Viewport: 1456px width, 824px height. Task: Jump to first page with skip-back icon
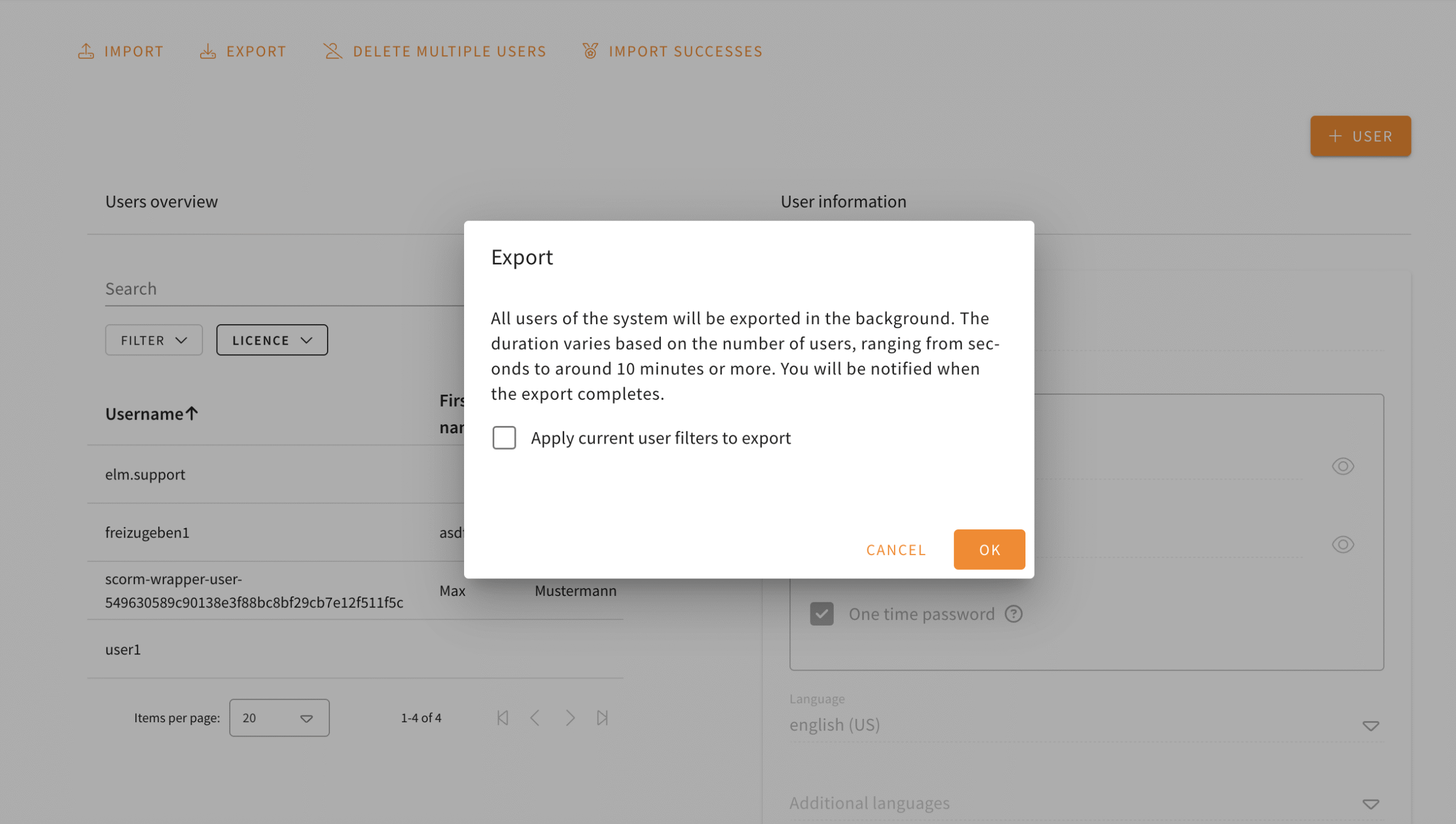pyautogui.click(x=502, y=718)
